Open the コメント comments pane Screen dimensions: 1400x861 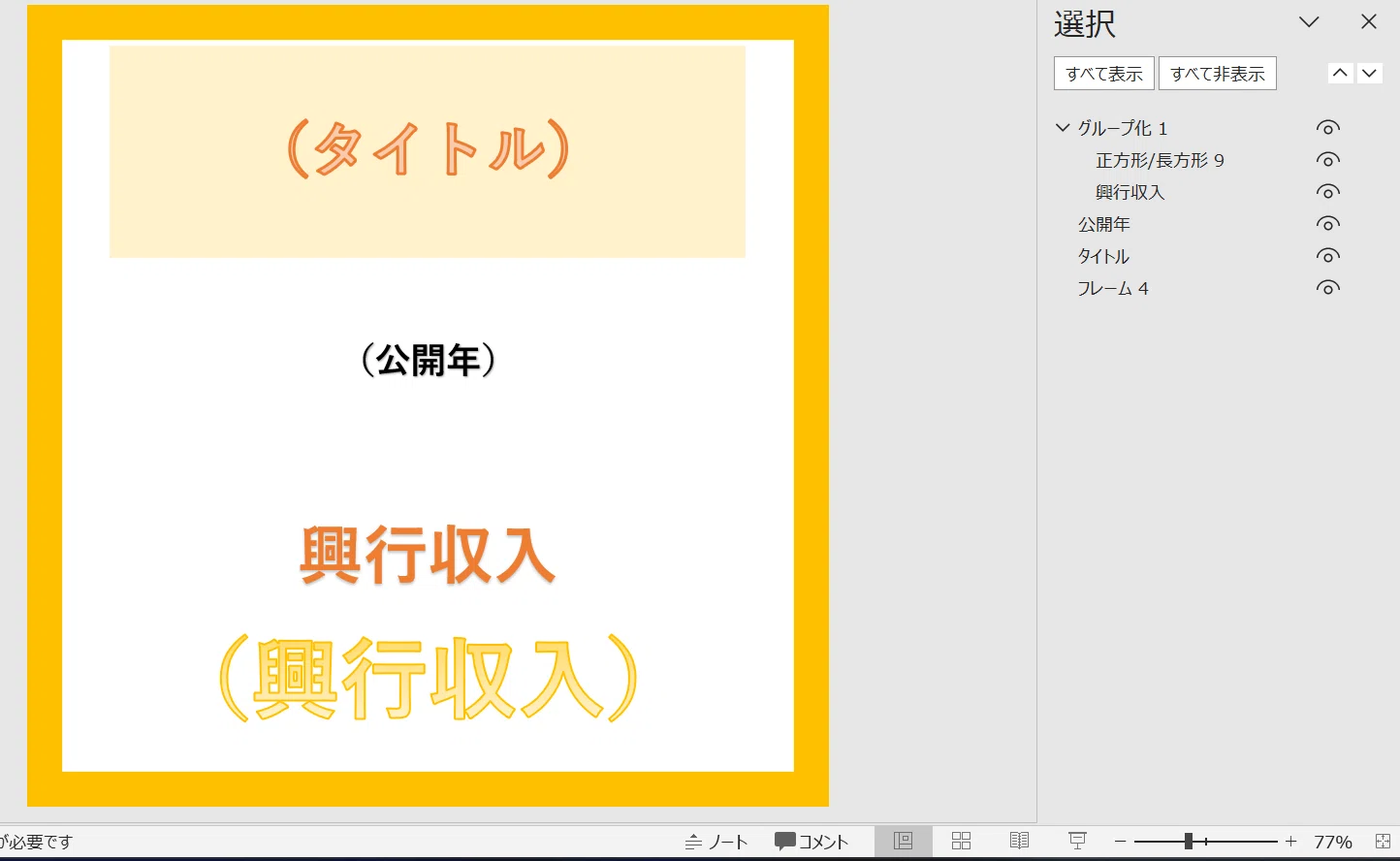pyautogui.click(x=811, y=842)
